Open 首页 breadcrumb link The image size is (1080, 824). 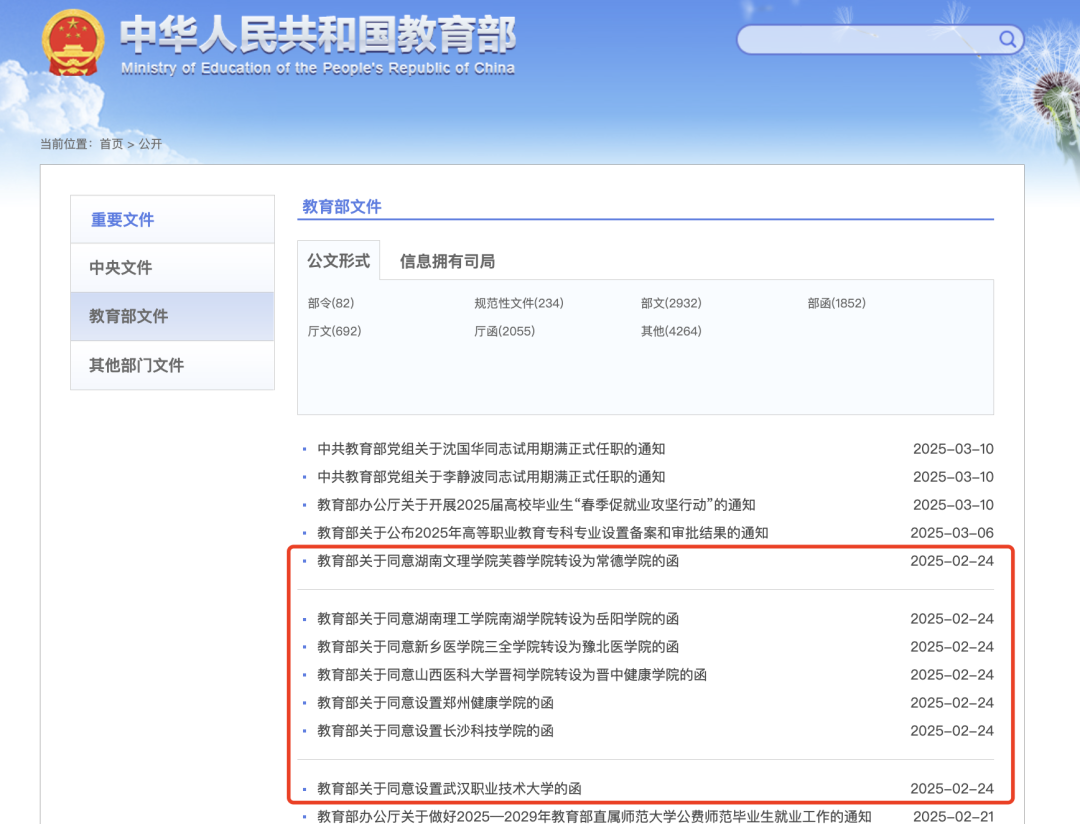[x=111, y=144]
